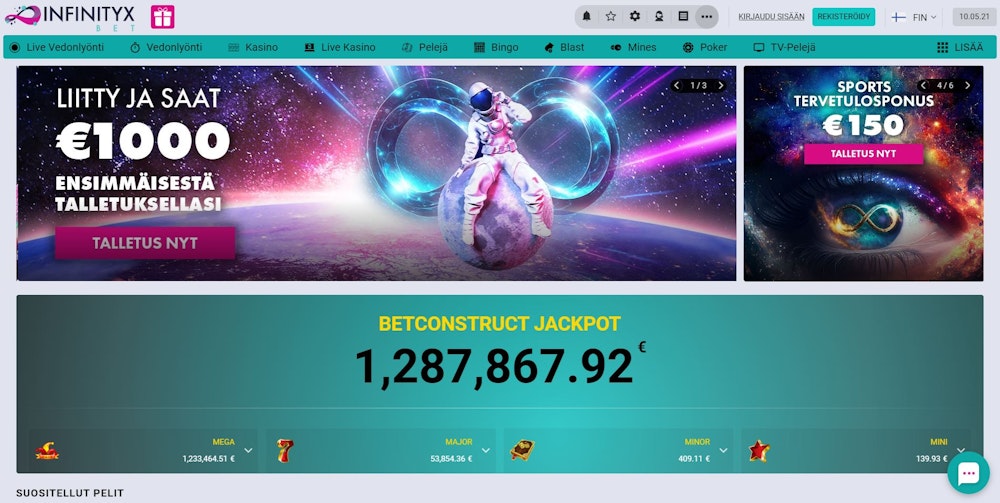Click the support agent headset icon
The height and width of the screenshot is (503, 1000).
(659, 17)
